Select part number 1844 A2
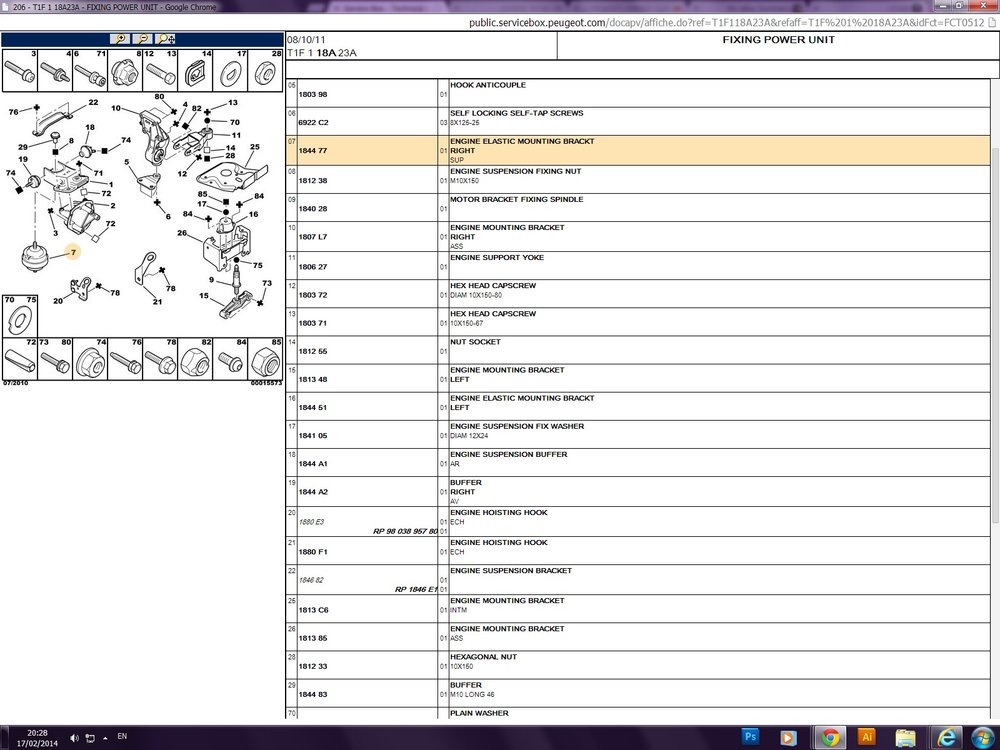 pos(312,492)
